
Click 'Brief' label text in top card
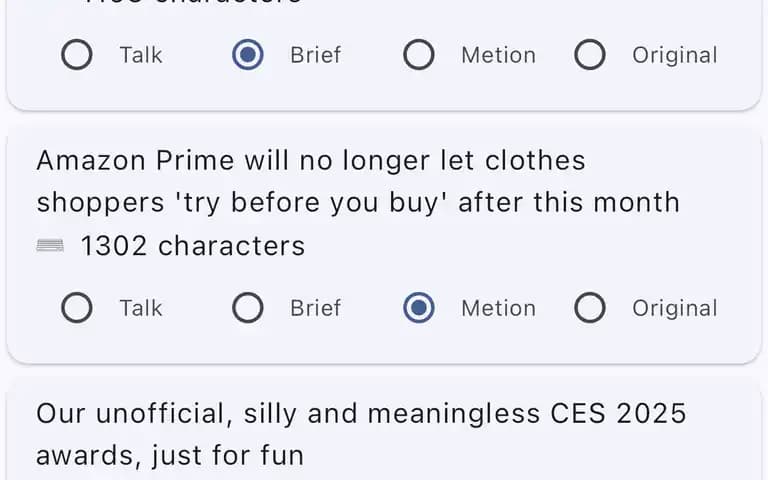[315, 55]
